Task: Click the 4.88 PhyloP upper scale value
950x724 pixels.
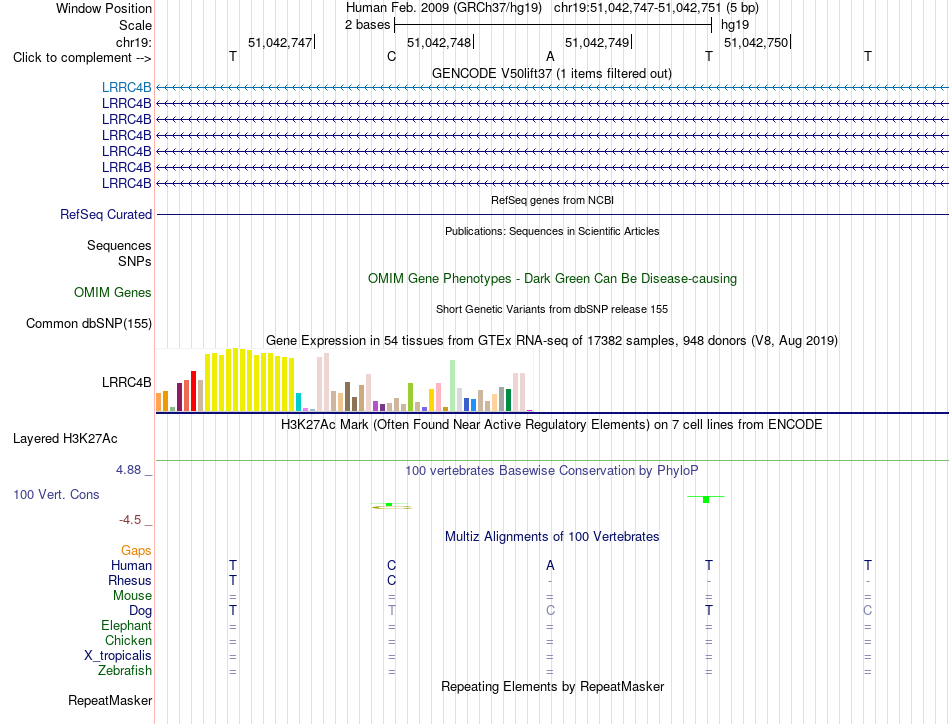Action: 128,470
